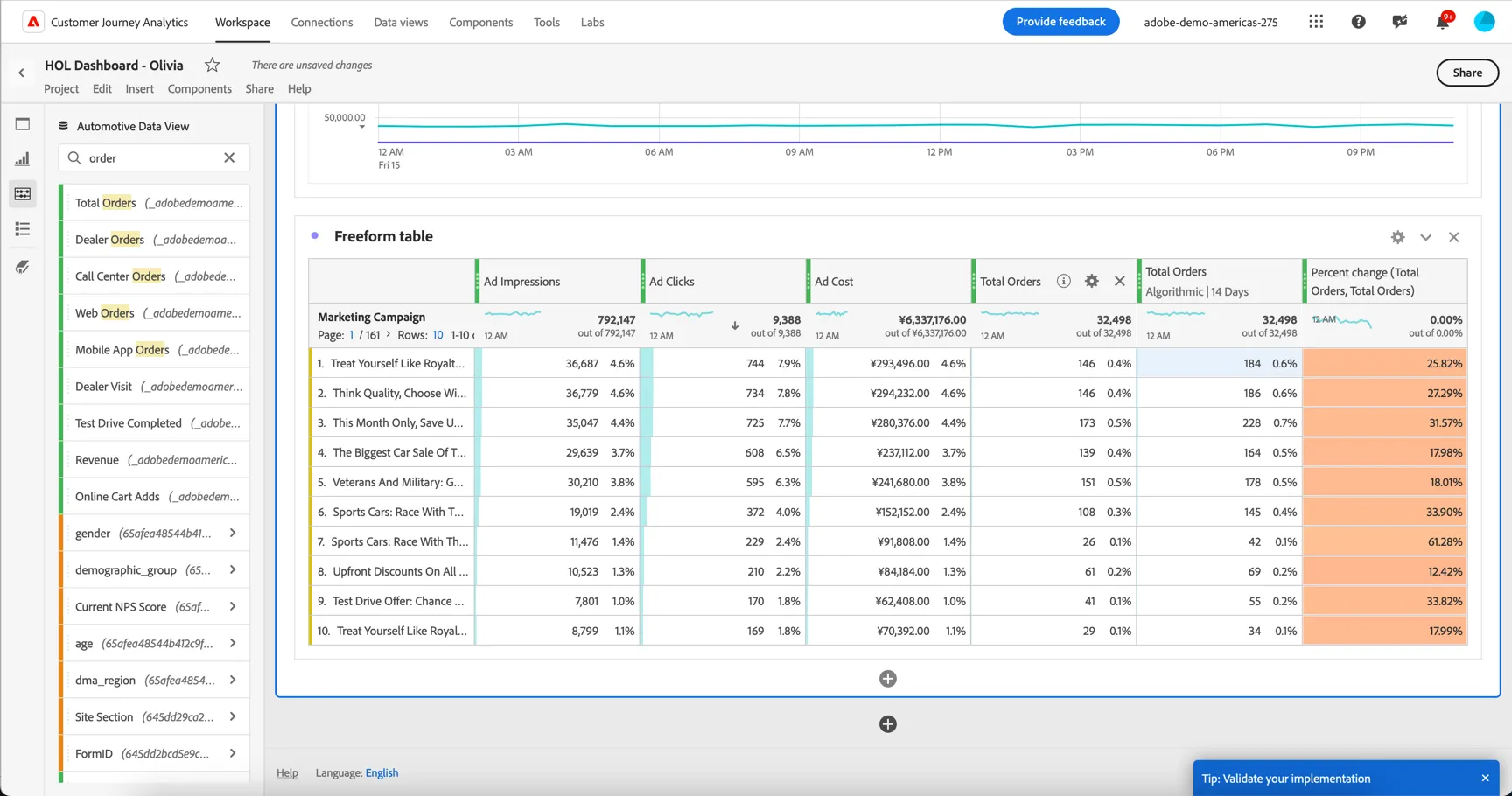Viewport: 1512px width, 796px height.
Task: Open the Insert menu
Action: (x=139, y=89)
